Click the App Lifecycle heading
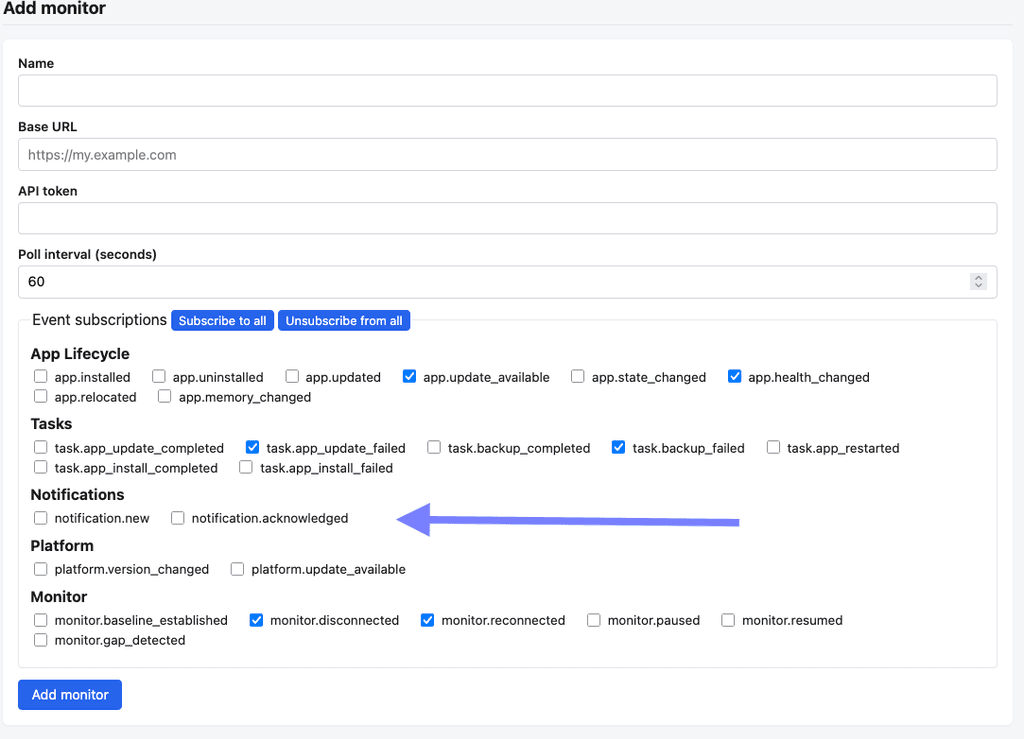Image resolution: width=1024 pixels, height=739 pixels. coord(80,354)
